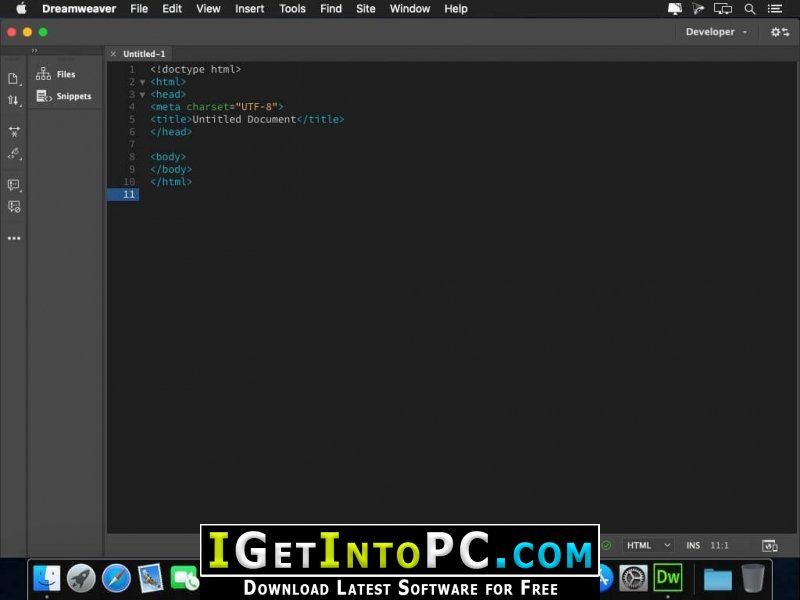The width and height of the screenshot is (800, 600).
Task: Click the Untitled Document title text
Action: (244, 119)
